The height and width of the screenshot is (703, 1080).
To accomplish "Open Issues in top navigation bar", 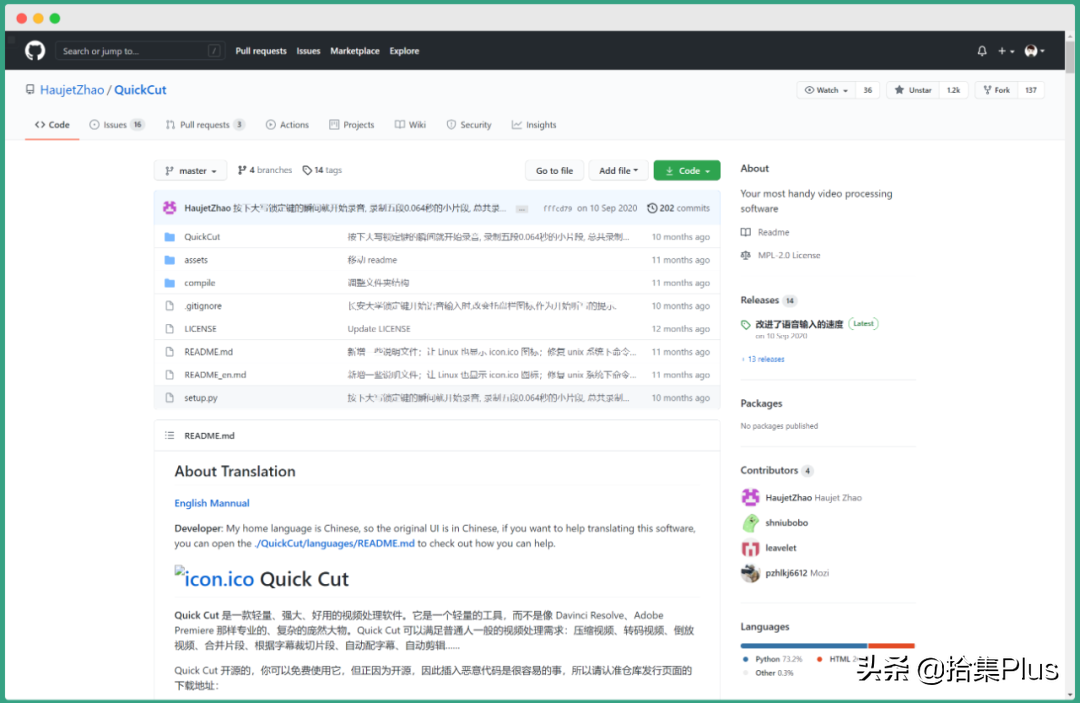I will [x=309, y=51].
